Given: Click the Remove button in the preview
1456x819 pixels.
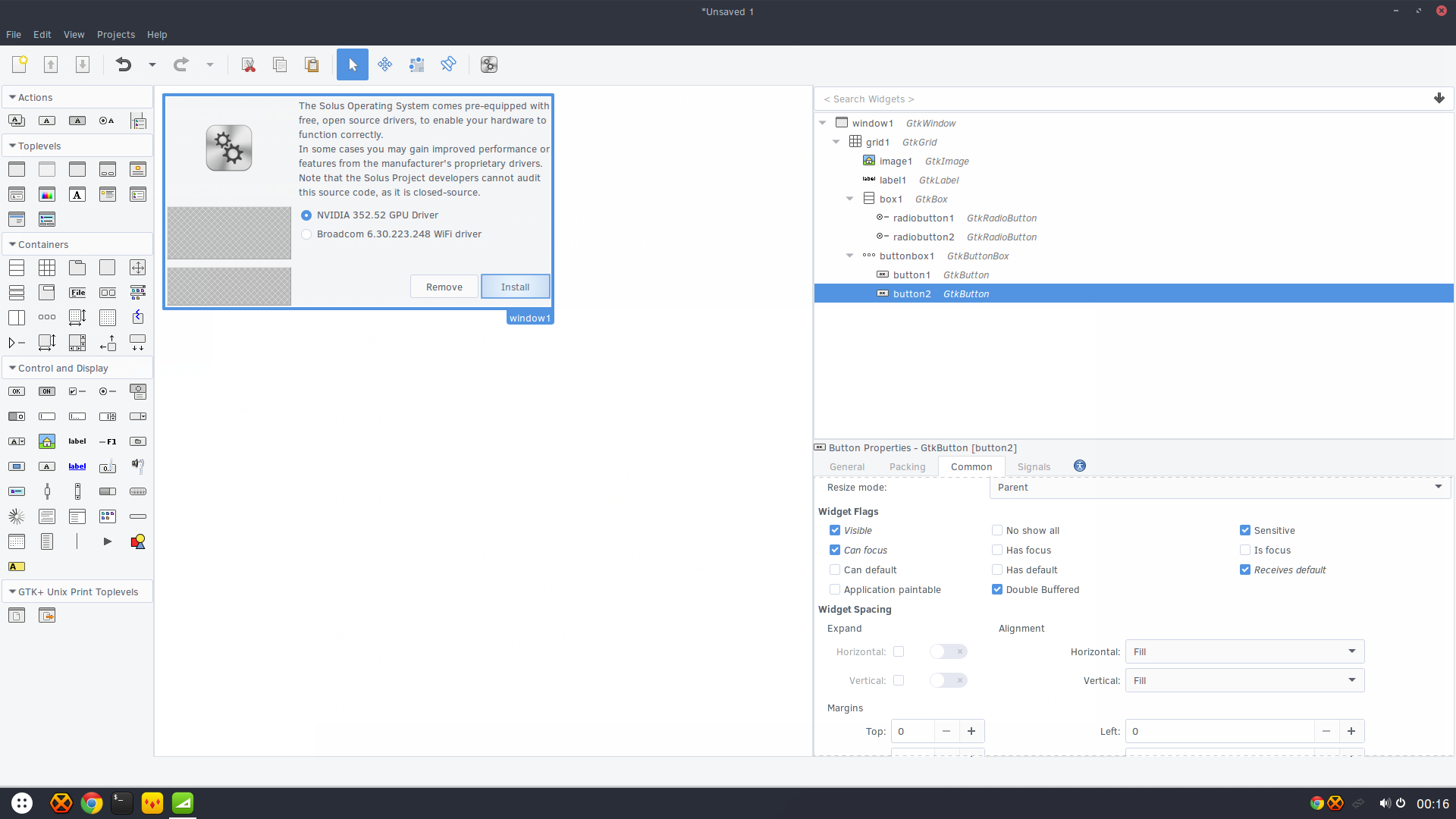Looking at the screenshot, I should 444,287.
